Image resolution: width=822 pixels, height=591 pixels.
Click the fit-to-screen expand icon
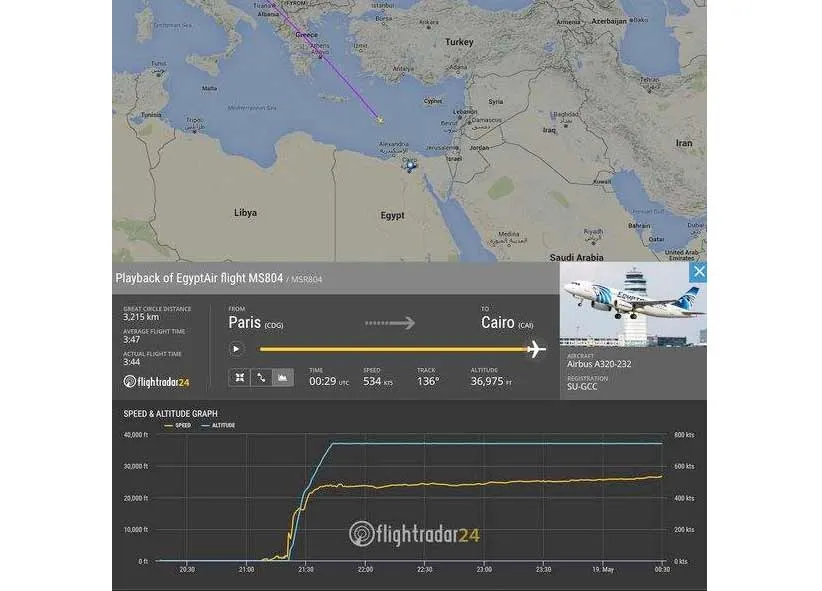(240, 378)
